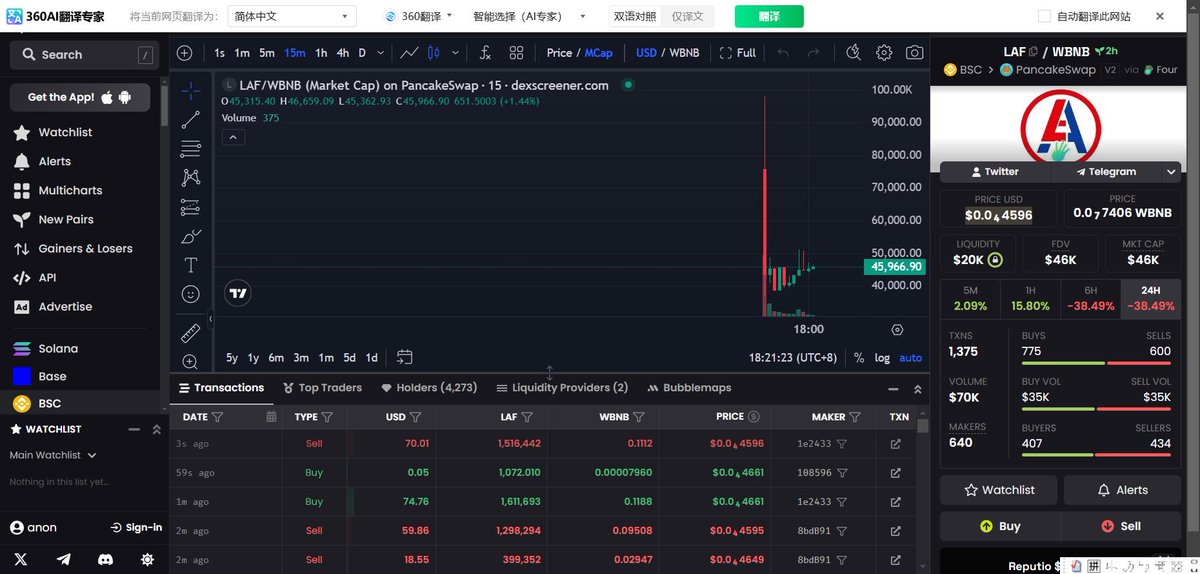Click the green 翻译 translate button
Image resolution: width=1200 pixels, height=574 pixels.
point(769,16)
